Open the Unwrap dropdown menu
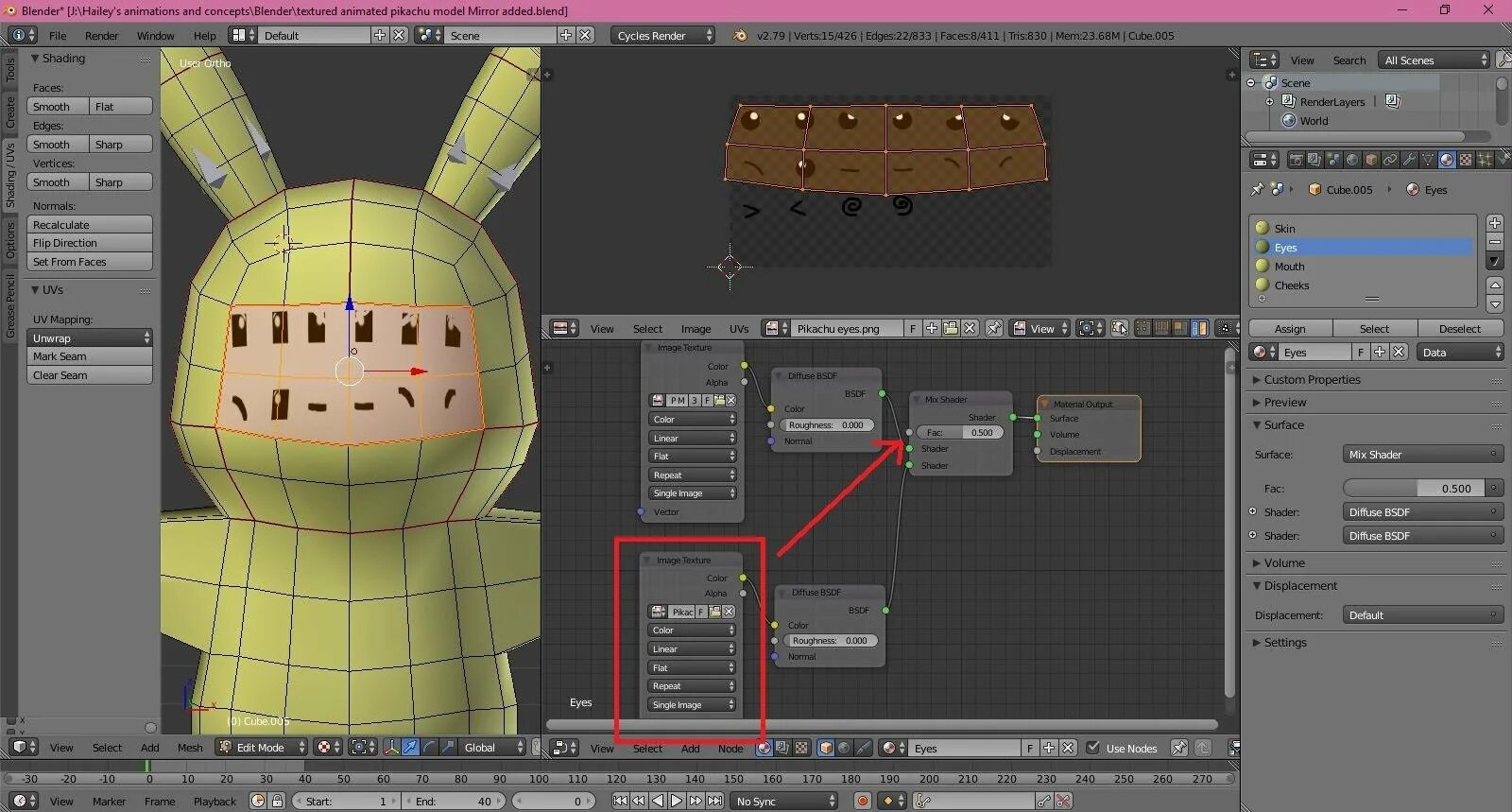This screenshot has height=812, width=1512. point(90,337)
